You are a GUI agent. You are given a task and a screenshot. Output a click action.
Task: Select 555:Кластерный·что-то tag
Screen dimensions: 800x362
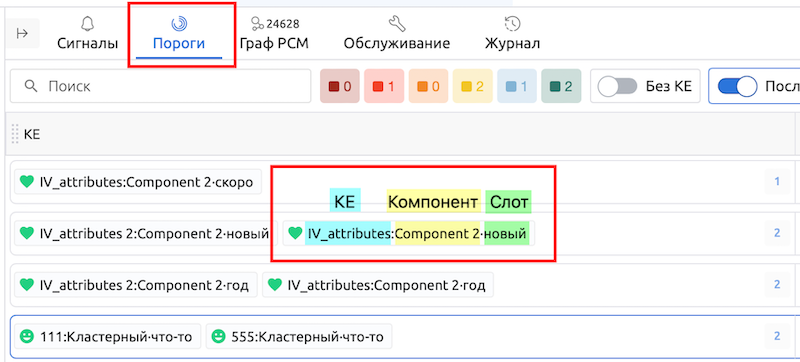point(299,337)
